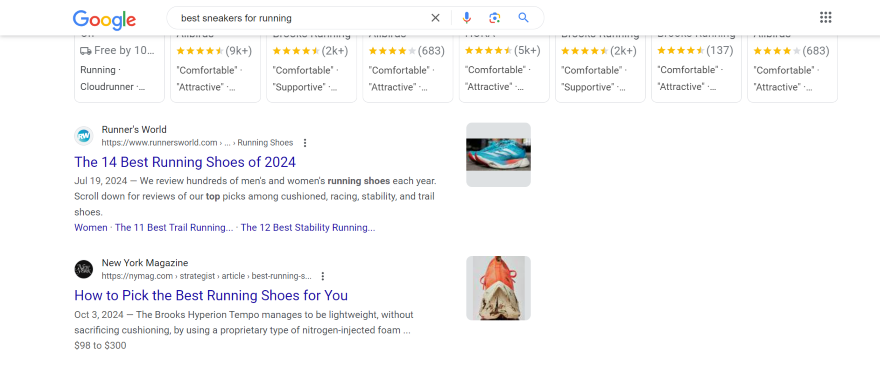This screenshot has width=880, height=381.
Task: Open 'How to Pick the Best Running Shoes for You'
Action: coord(211,296)
